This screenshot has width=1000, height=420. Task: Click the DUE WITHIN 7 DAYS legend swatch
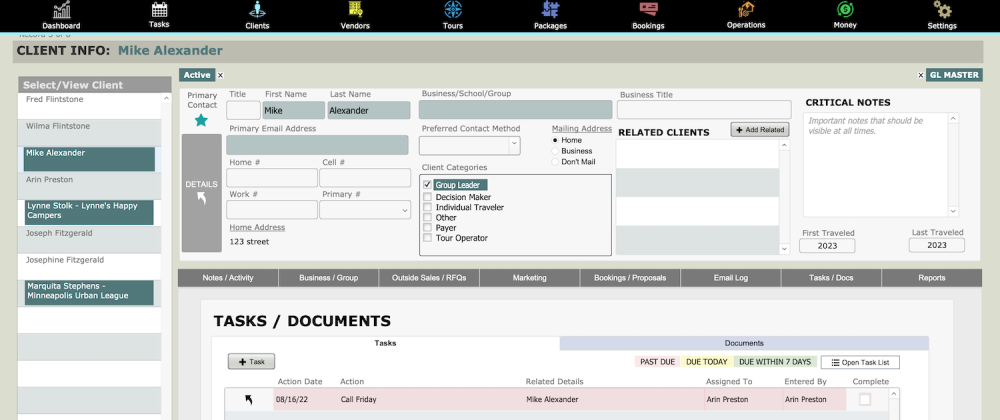pyautogui.click(x=775, y=362)
